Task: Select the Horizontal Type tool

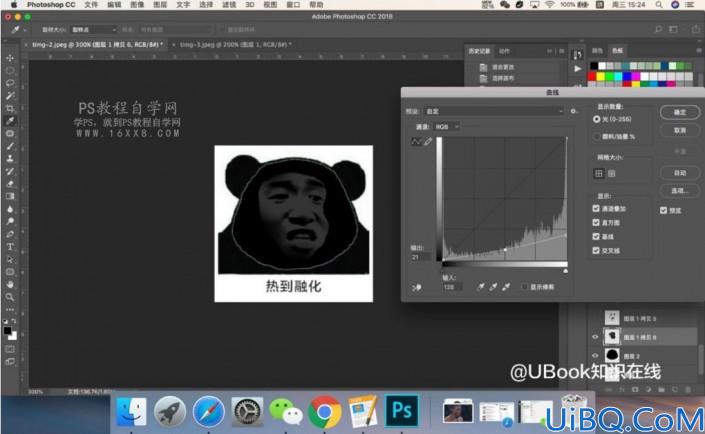Action: [x=10, y=246]
